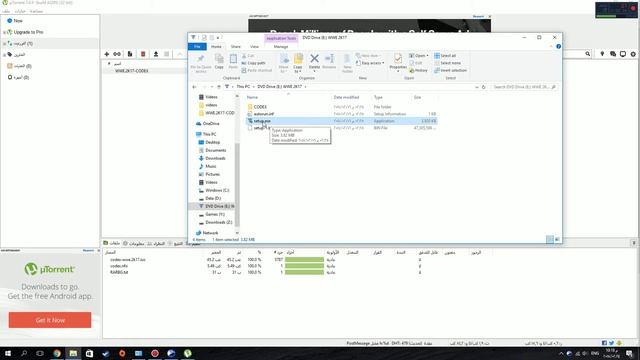Open the Open button dropdown in Explorer ribbon
Image resolution: width=640 pixels, height=360 pixels.
click(427, 56)
